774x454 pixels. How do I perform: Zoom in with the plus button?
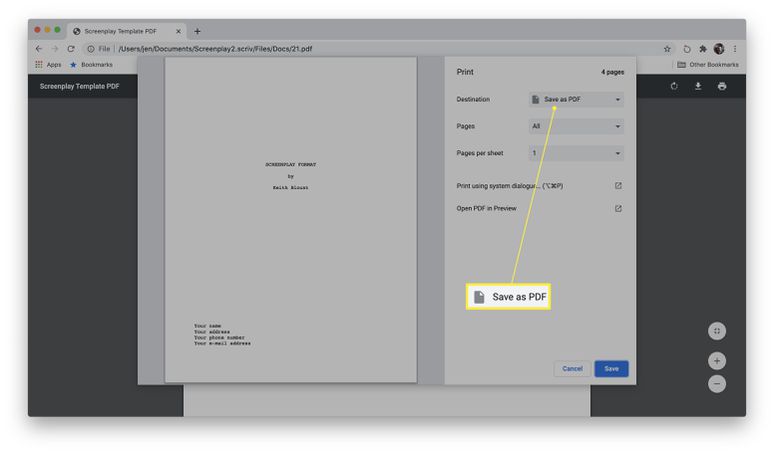click(x=717, y=361)
